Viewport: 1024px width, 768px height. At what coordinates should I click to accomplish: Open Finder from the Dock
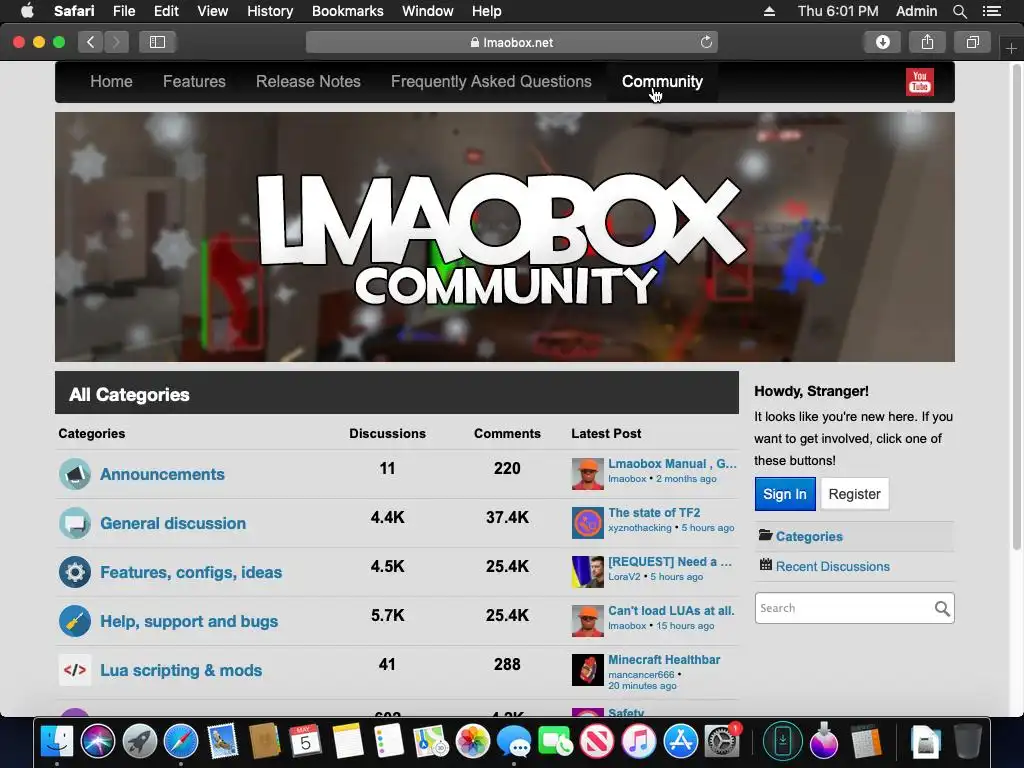[x=57, y=741]
